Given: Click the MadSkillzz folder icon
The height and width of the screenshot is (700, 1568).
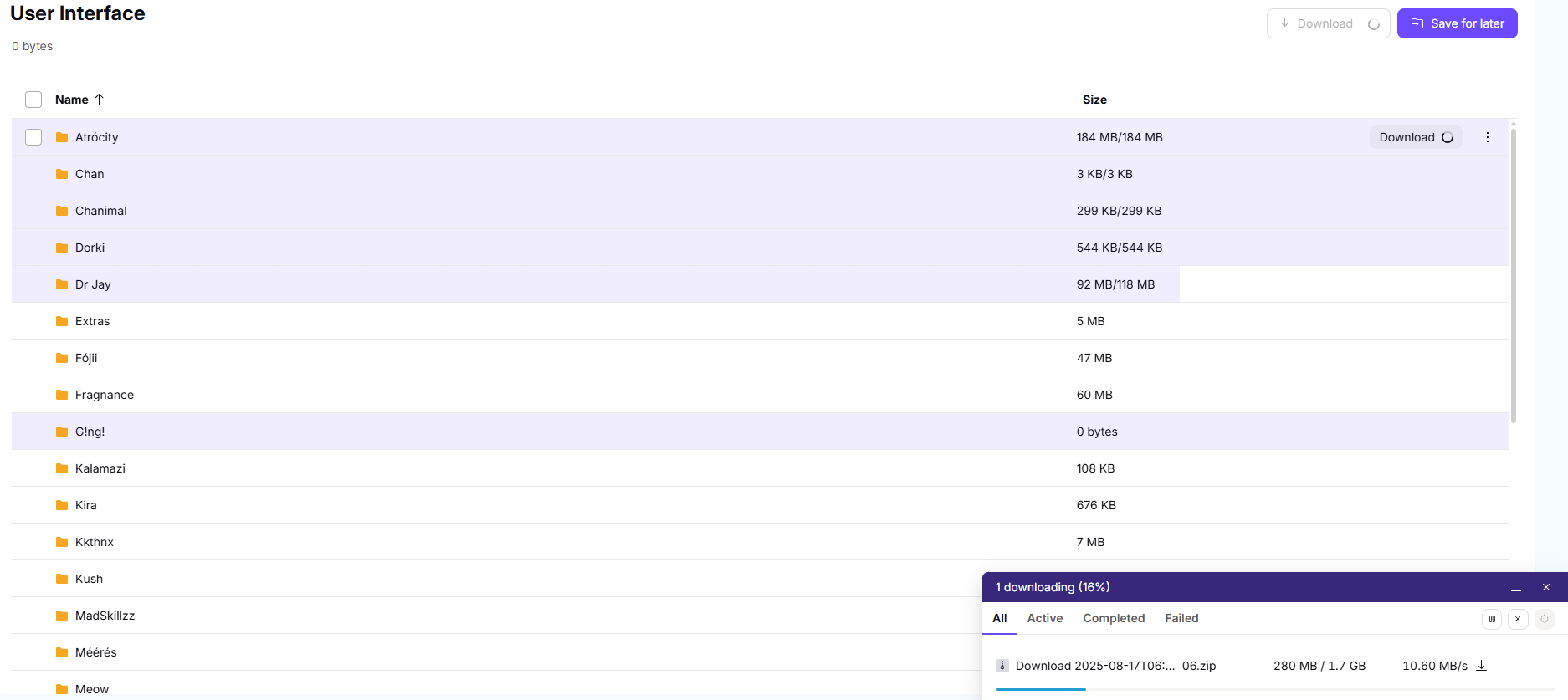Looking at the screenshot, I should (x=62, y=616).
